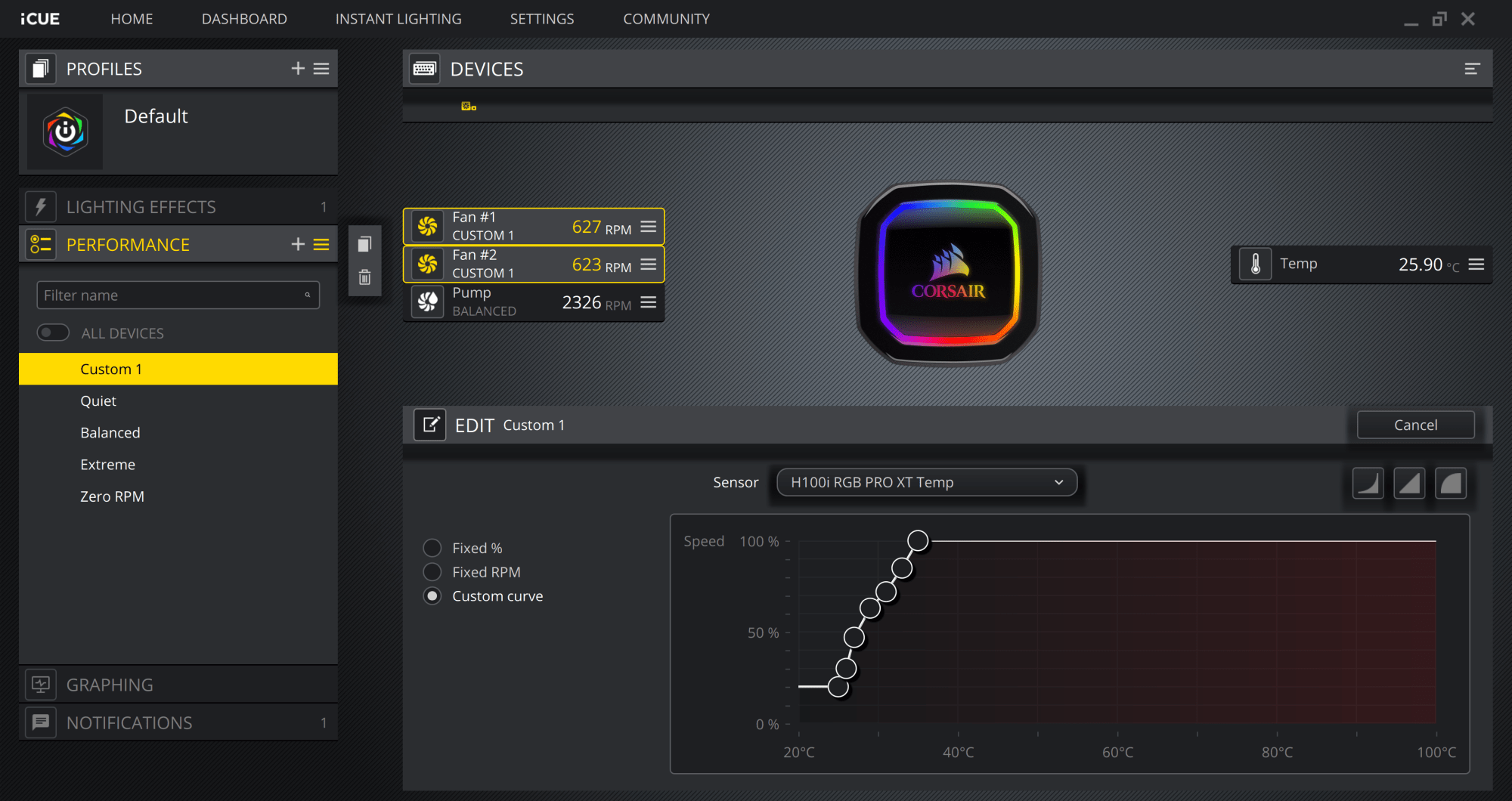Focus the Filter name search field

point(178,295)
